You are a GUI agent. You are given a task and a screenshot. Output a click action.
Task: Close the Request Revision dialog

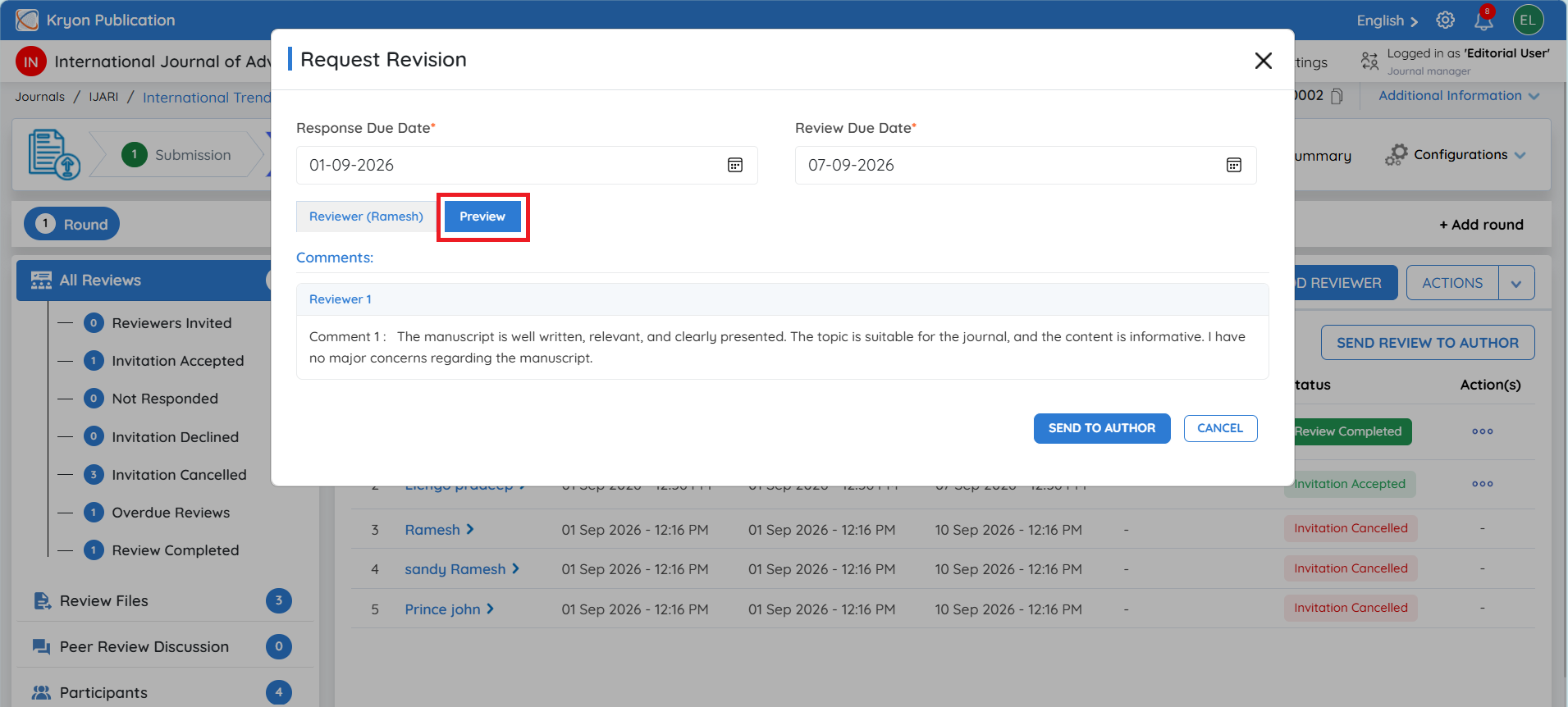point(1264,61)
